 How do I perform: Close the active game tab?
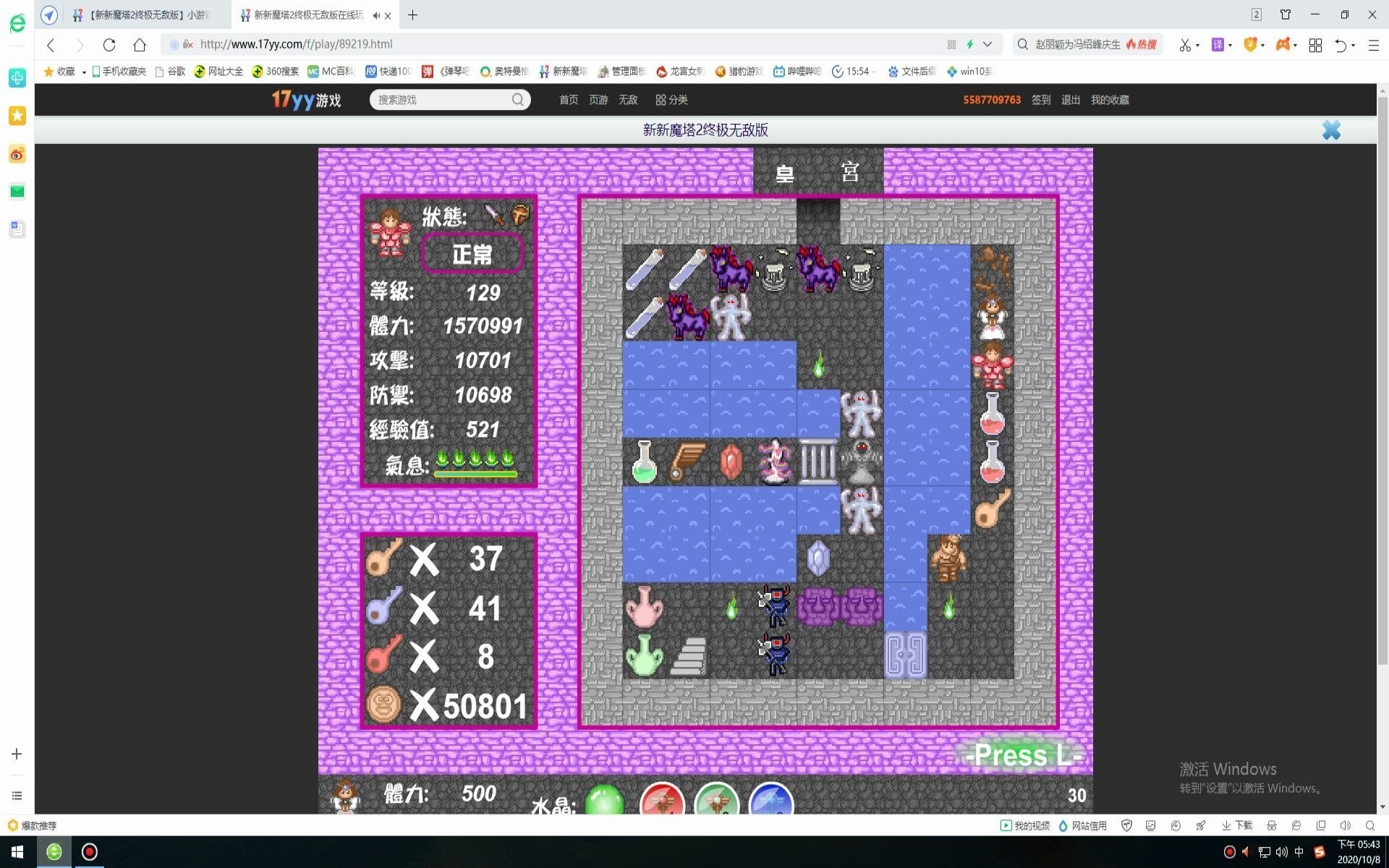[x=388, y=15]
